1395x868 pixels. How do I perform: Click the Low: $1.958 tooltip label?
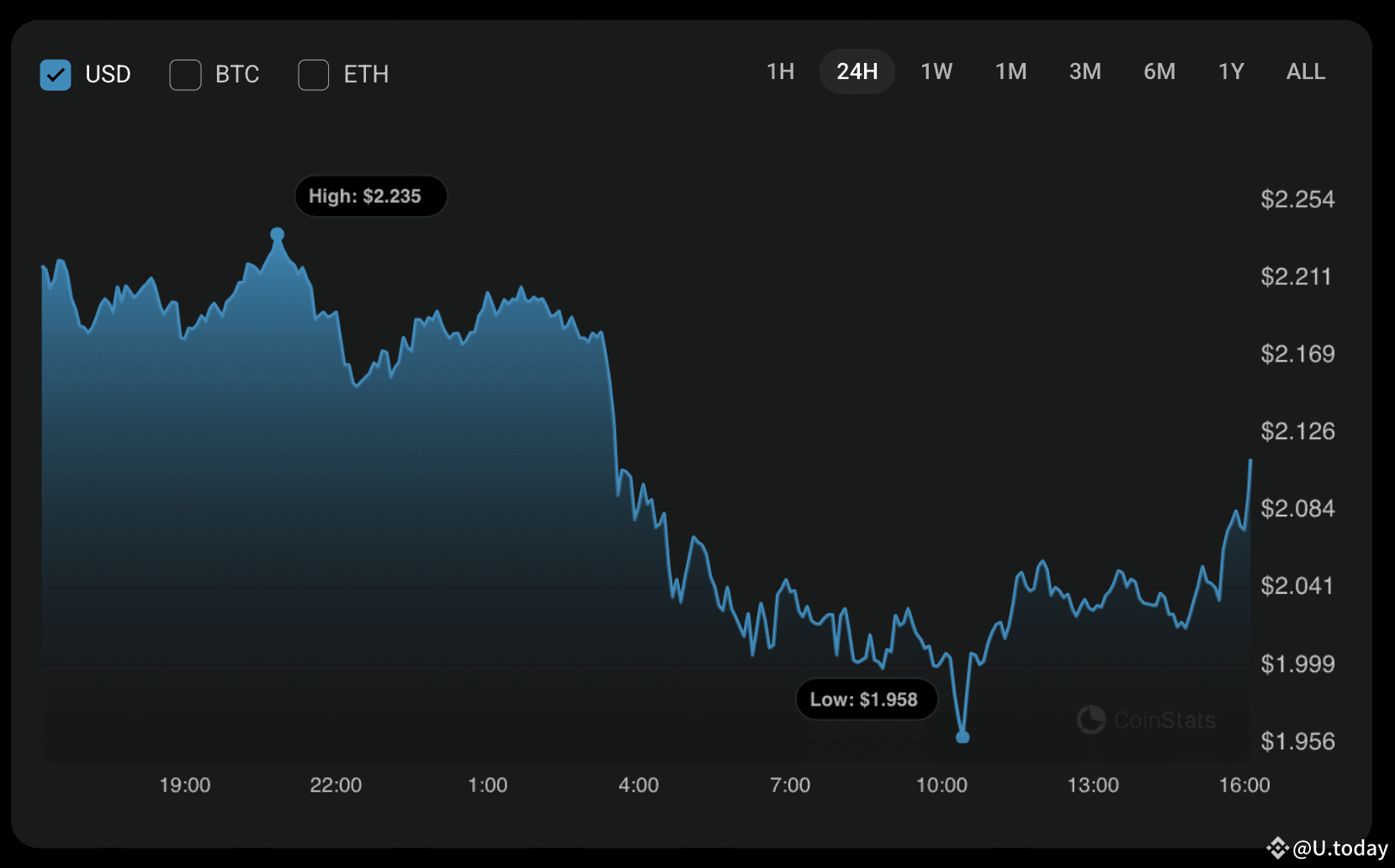pyautogui.click(x=867, y=700)
